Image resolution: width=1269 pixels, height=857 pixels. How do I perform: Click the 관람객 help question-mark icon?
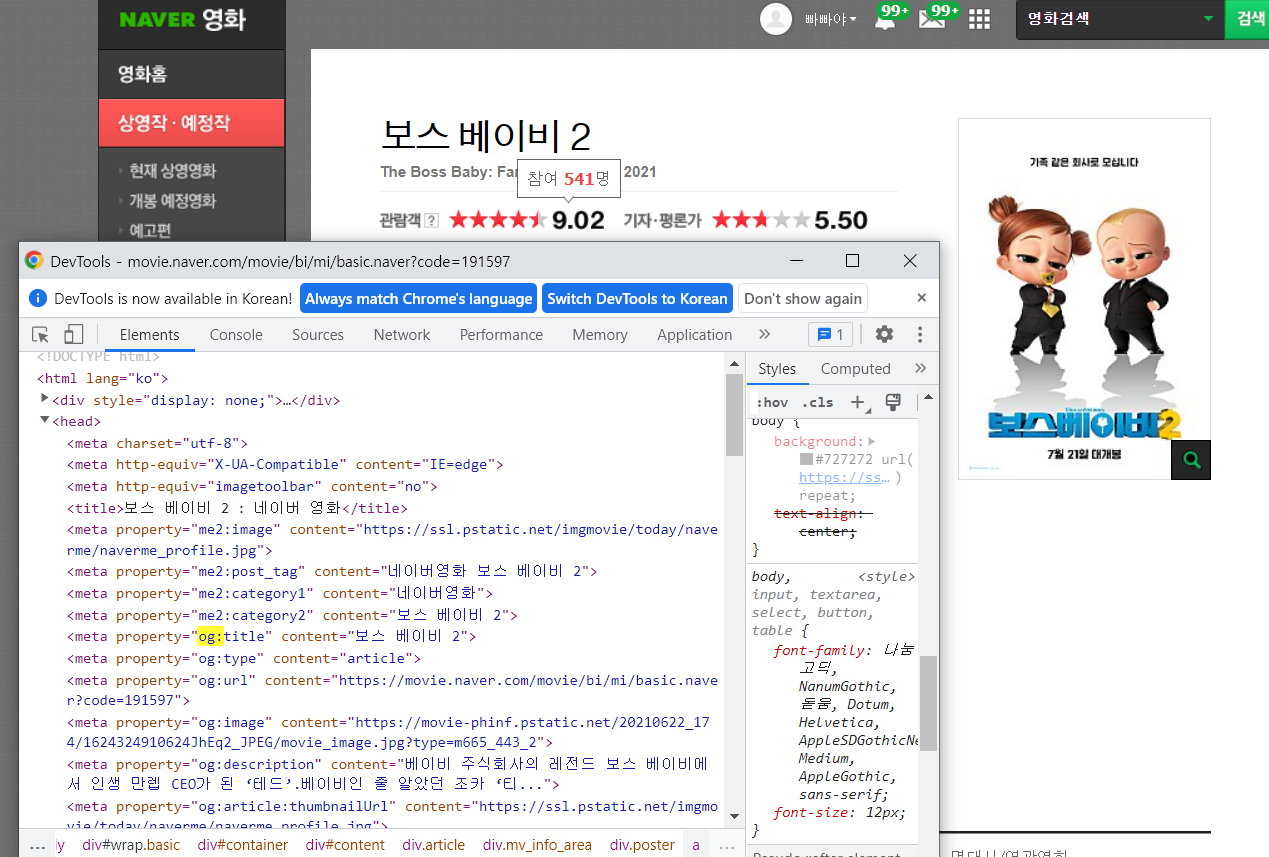(431, 220)
